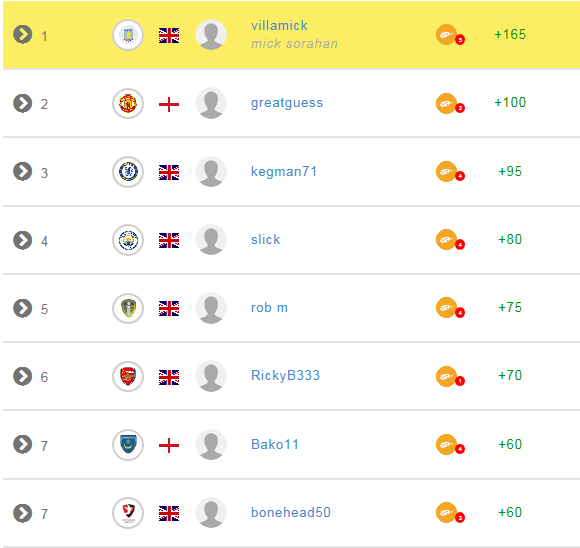Open villamick's profile link
The width and height of the screenshot is (580, 548).
[x=279, y=26]
